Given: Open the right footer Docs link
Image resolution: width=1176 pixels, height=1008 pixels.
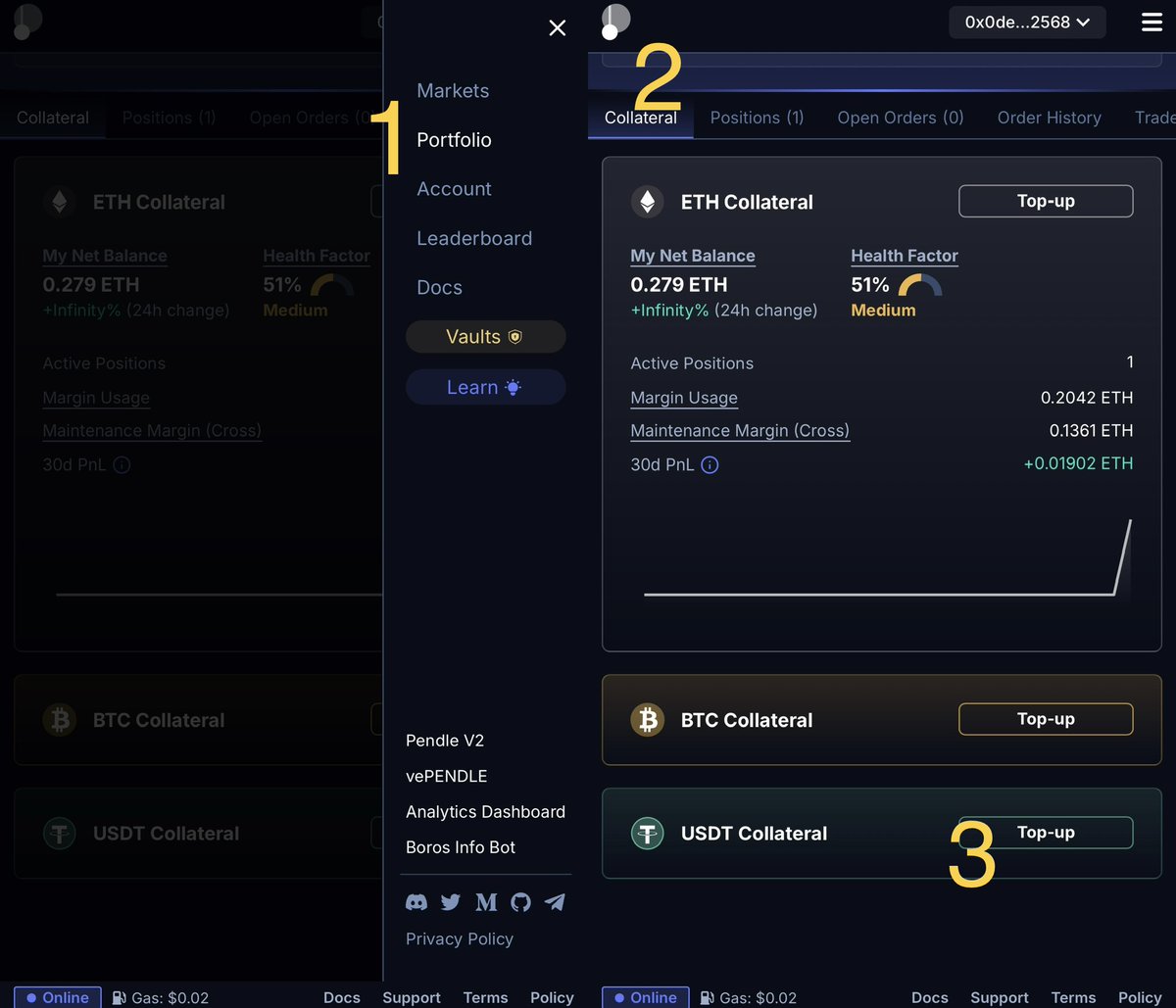Looking at the screenshot, I should (930, 997).
